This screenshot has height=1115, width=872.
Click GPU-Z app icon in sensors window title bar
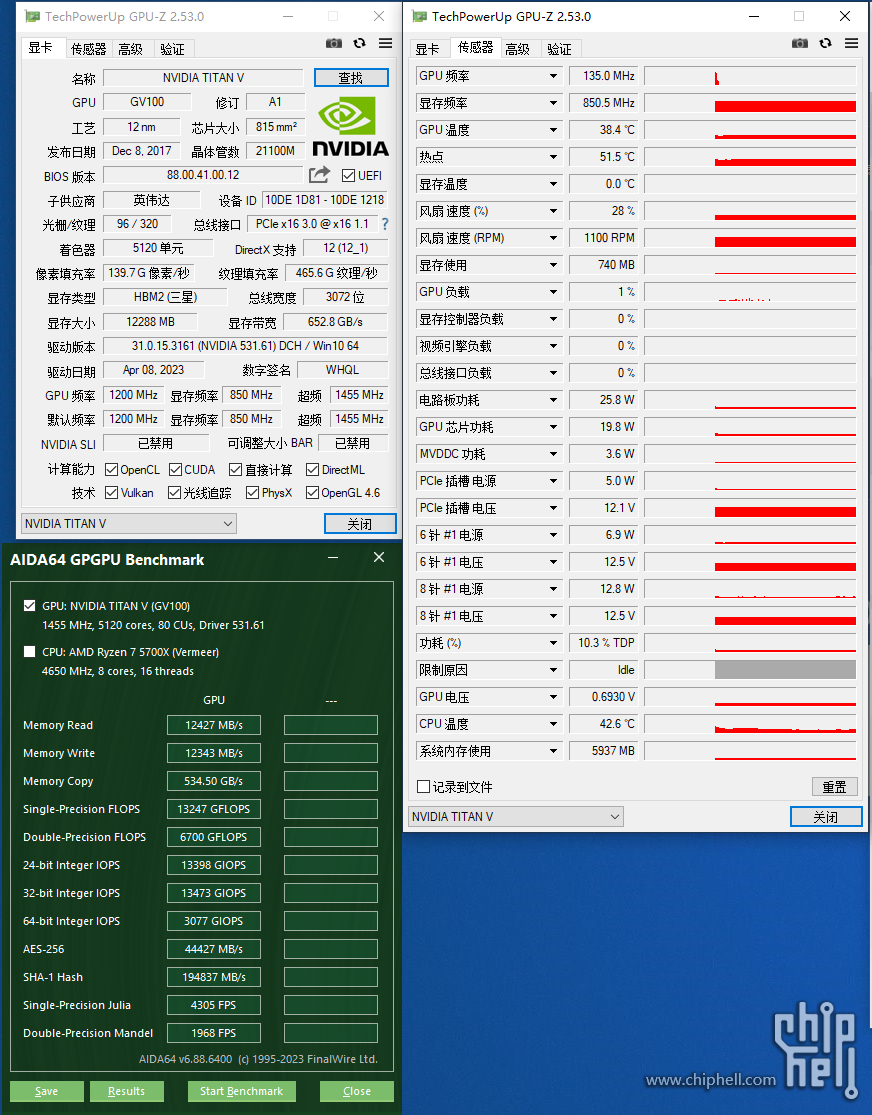(420, 16)
